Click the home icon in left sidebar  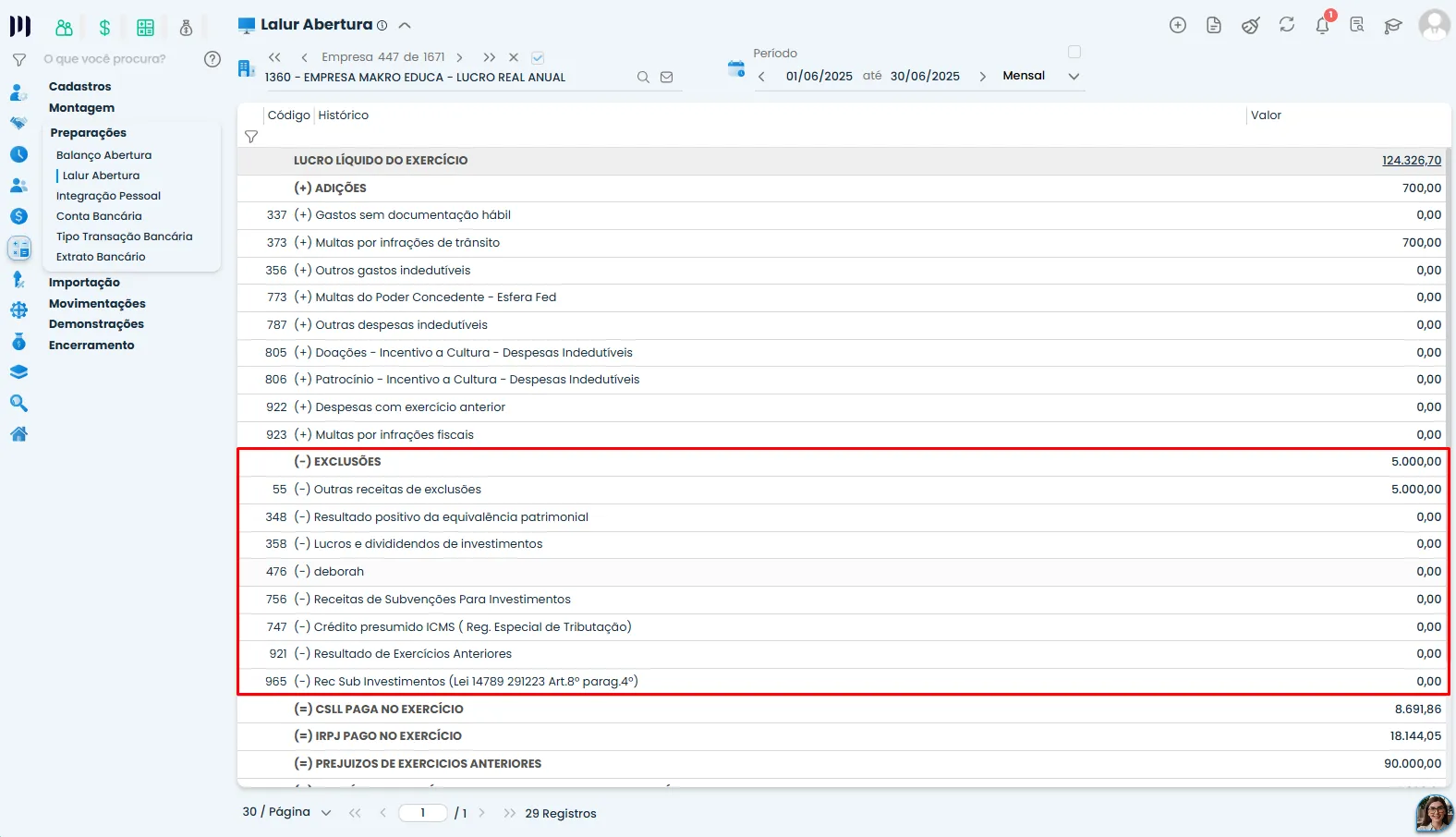(18, 433)
